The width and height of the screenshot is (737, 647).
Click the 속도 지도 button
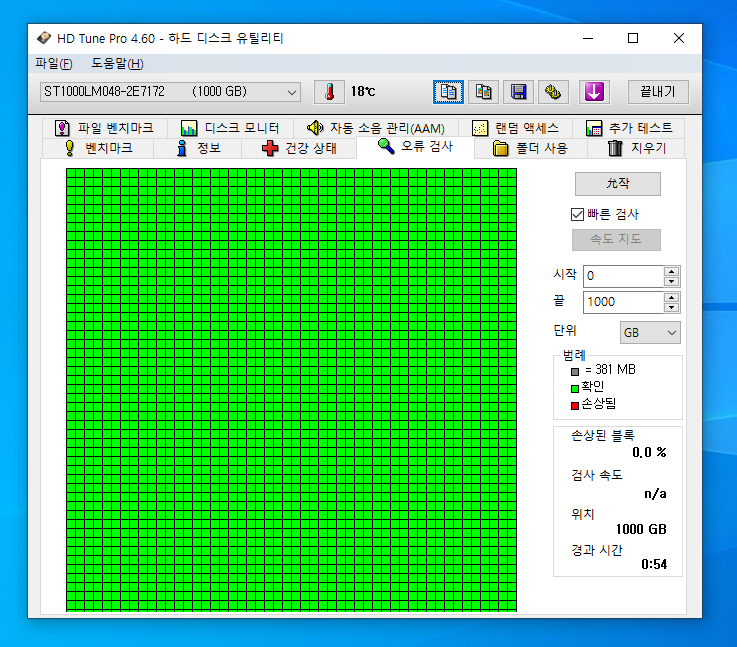(x=616, y=240)
